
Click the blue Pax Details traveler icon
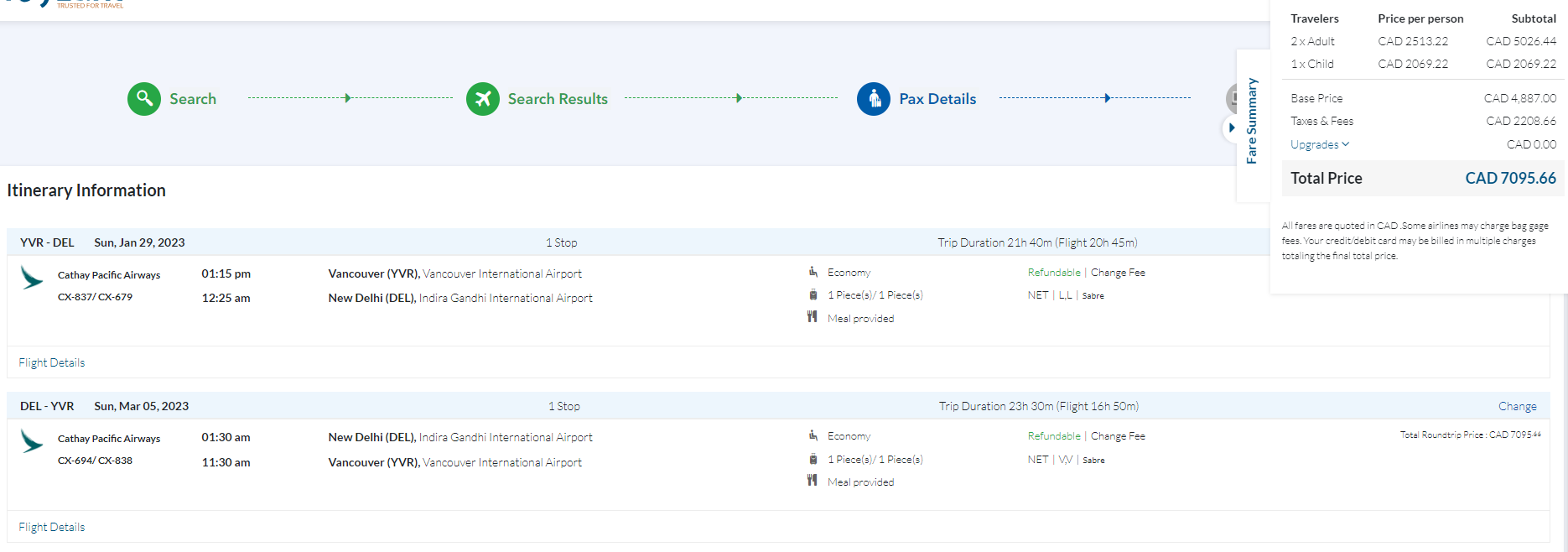pyautogui.click(x=873, y=99)
